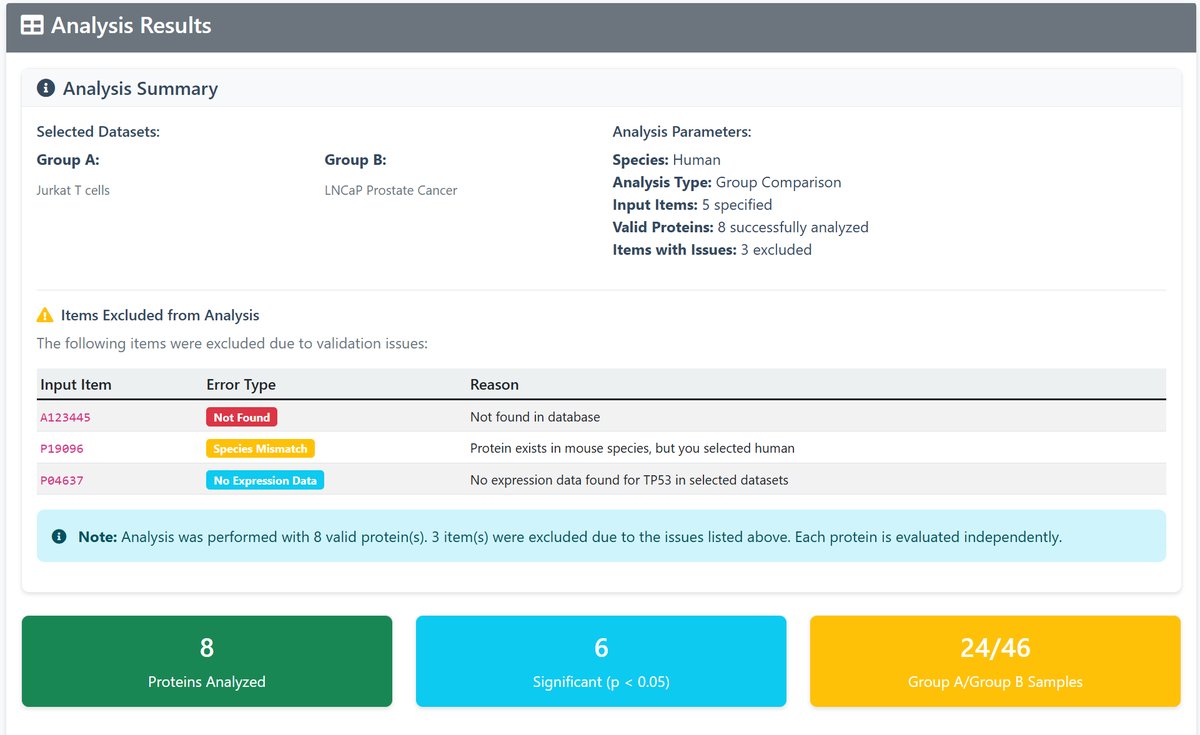The image size is (1200, 735).
Task: Click the cyan Significant (p < 0.05) card
Action: [601, 661]
